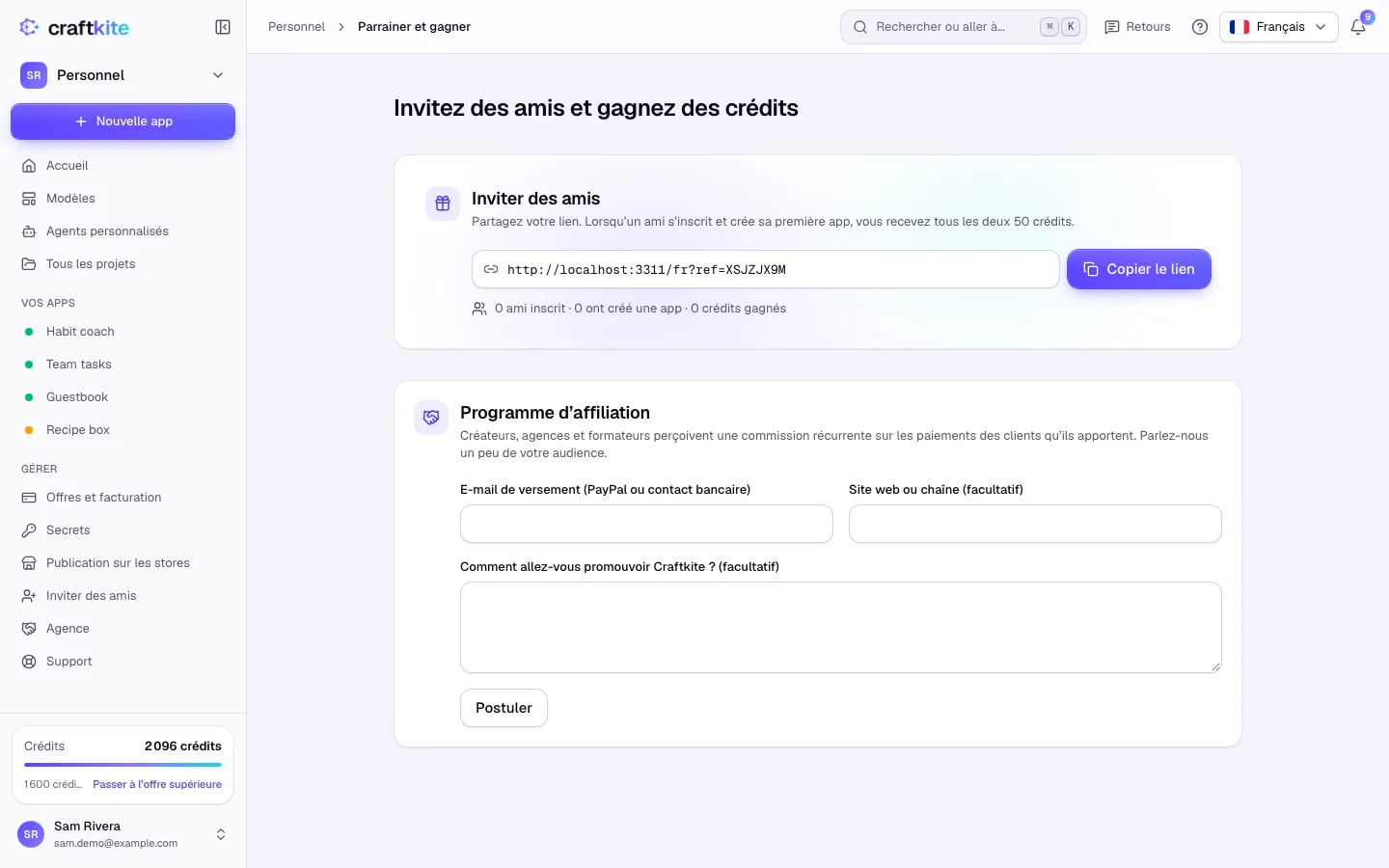
Task: Open the Retours feedback button
Action: coord(1137,27)
